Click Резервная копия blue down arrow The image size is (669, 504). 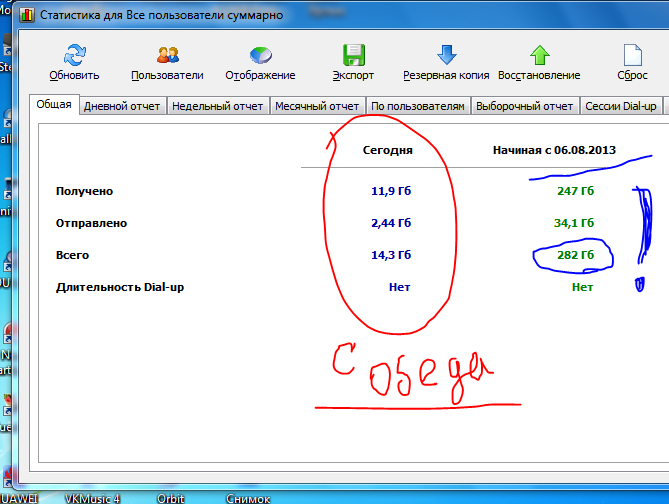[446, 54]
